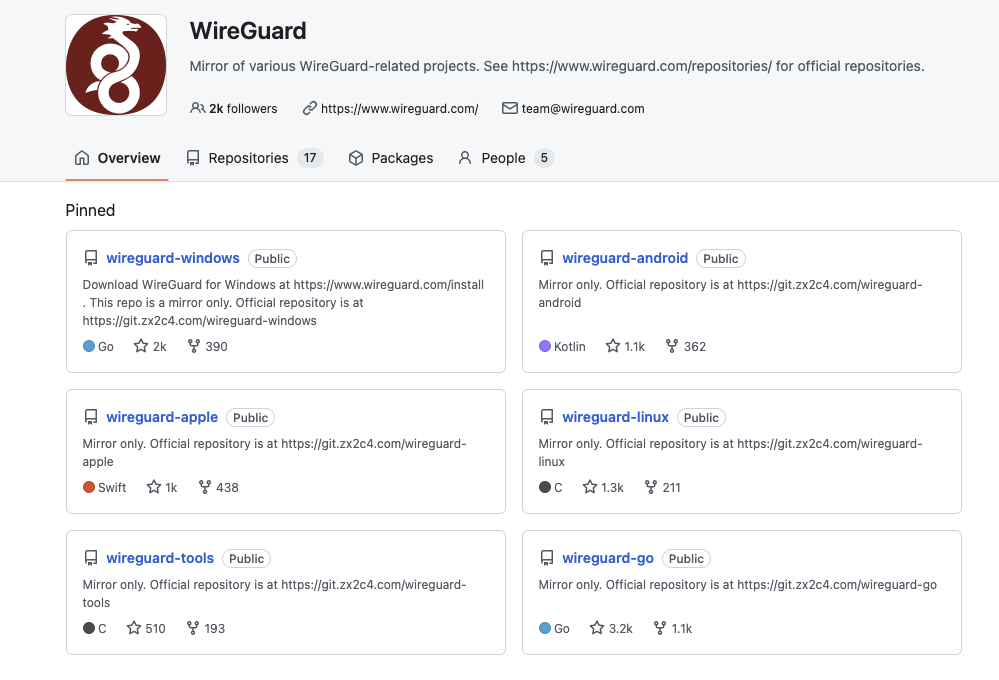Open the wireguard-windows repository link
Image resolution: width=999 pixels, height=680 pixels.
pyautogui.click(x=173, y=258)
